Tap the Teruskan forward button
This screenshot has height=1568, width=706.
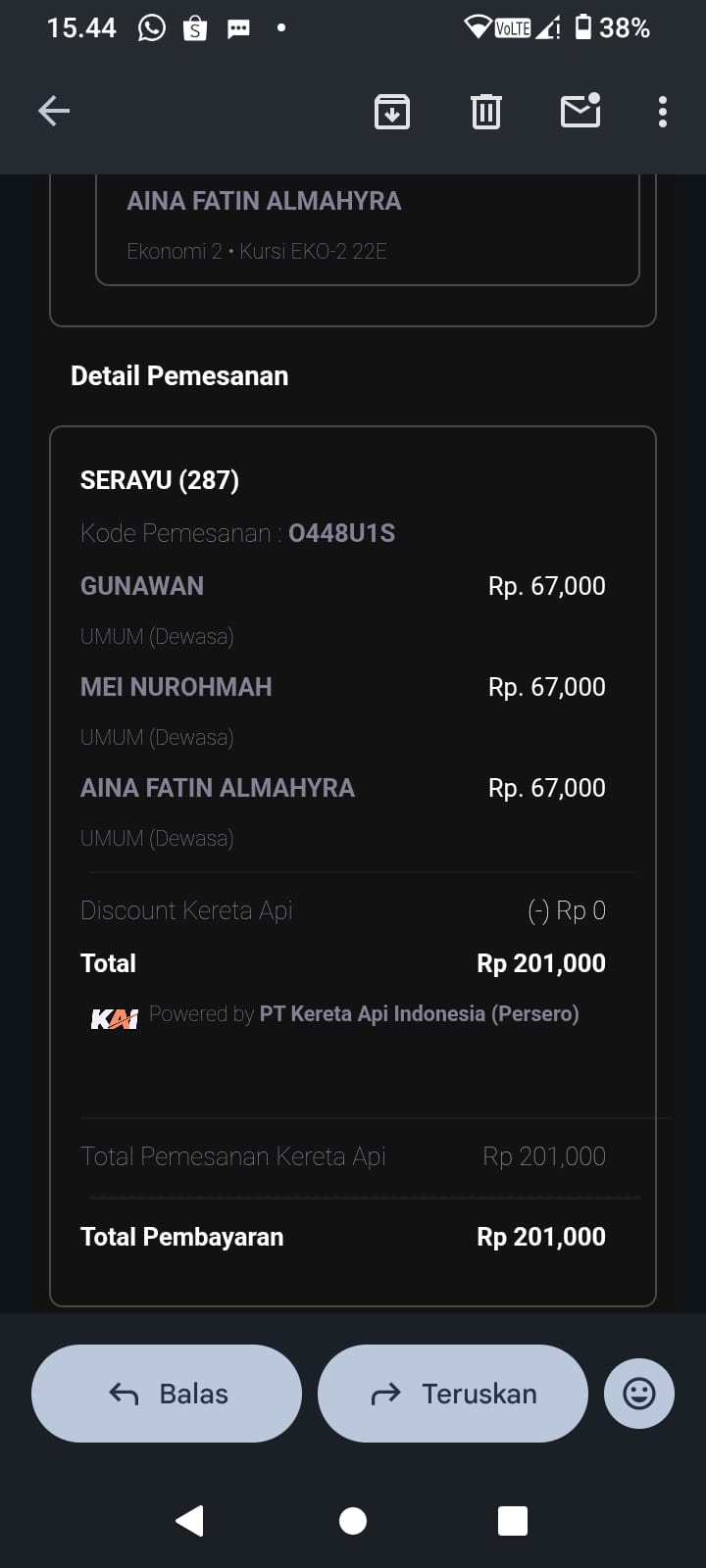453,1394
